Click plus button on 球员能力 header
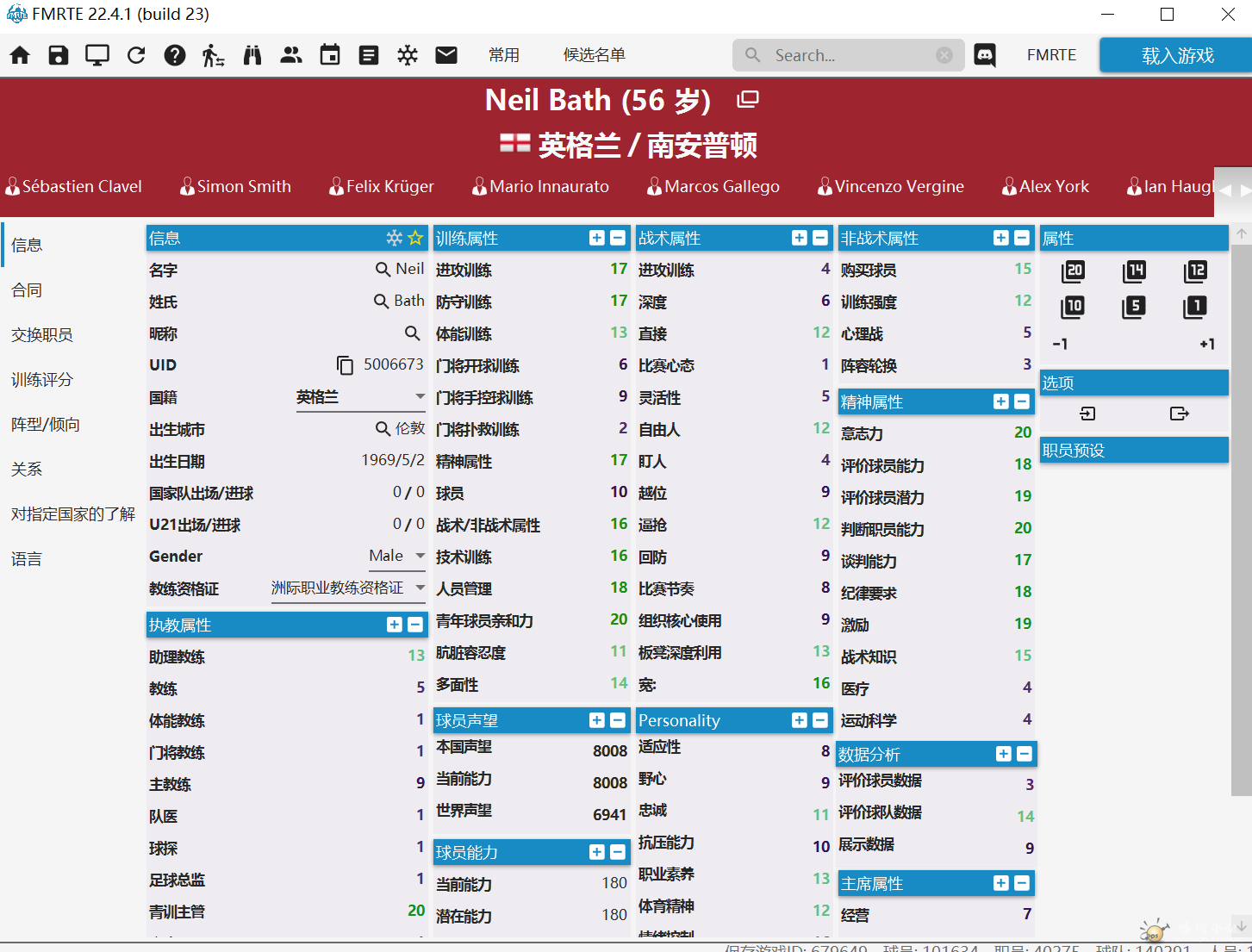 (597, 852)
